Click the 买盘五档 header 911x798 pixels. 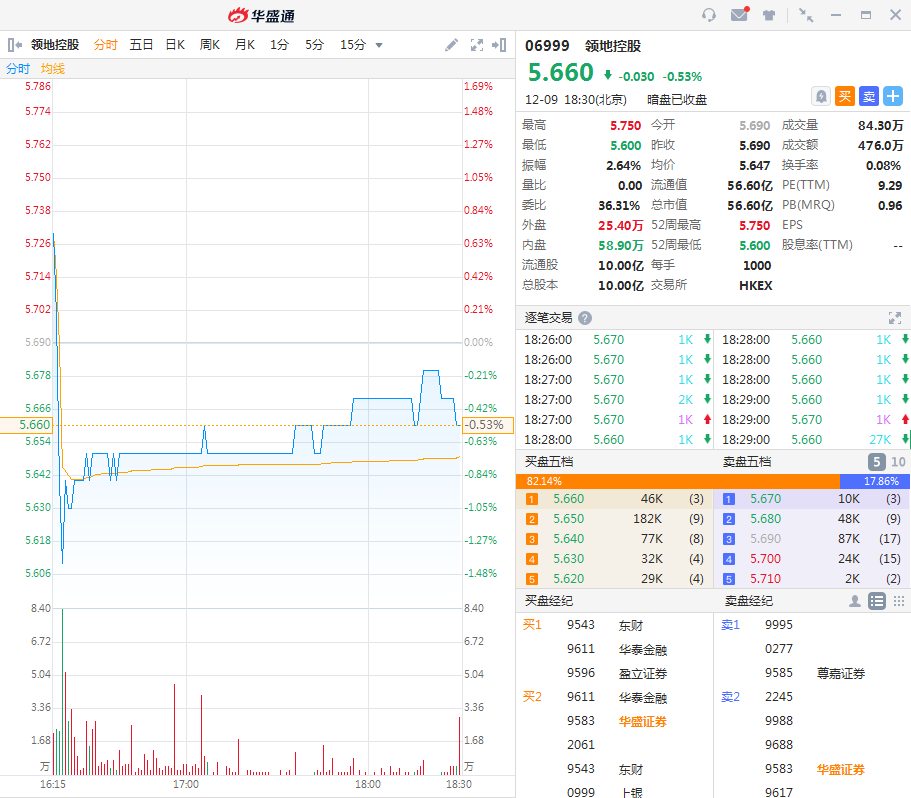(548, 462)
